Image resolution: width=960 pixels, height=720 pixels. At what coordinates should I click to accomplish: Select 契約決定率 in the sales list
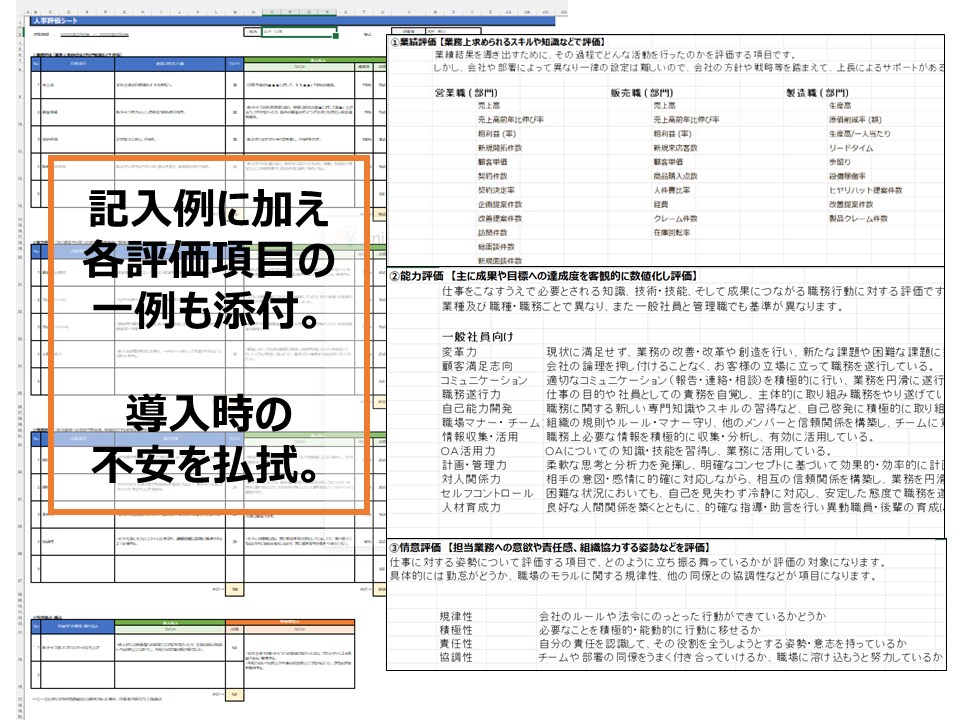496,190
